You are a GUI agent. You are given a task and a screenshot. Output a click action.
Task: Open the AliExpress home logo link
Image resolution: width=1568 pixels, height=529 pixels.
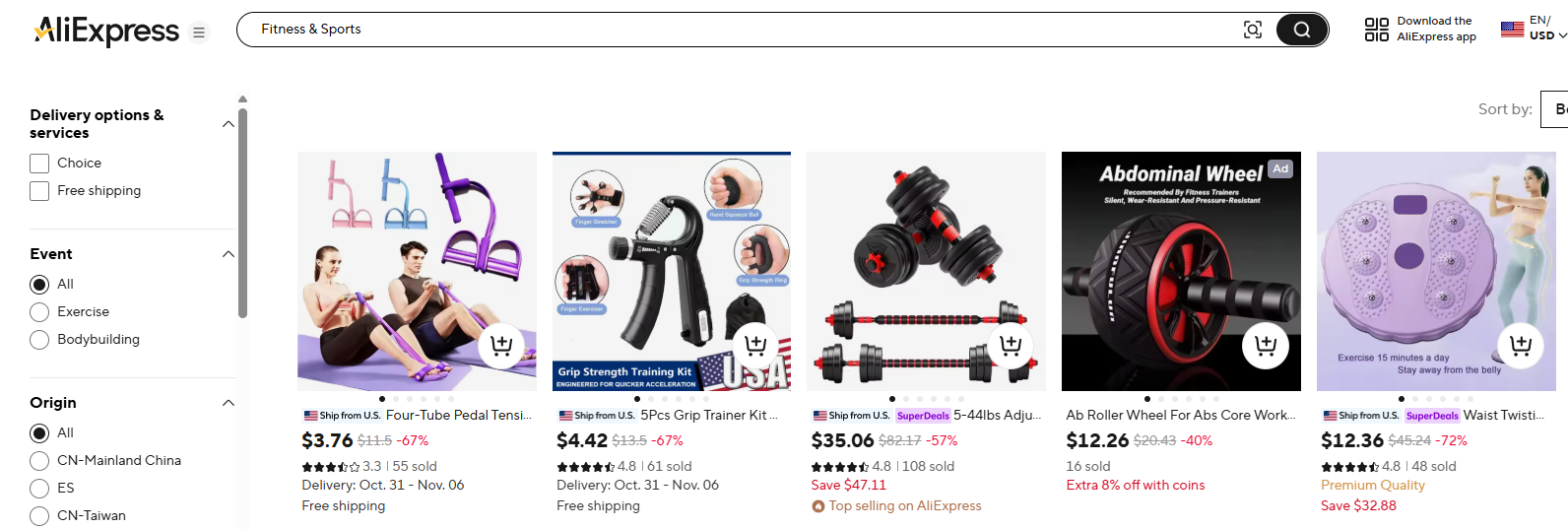106,32
